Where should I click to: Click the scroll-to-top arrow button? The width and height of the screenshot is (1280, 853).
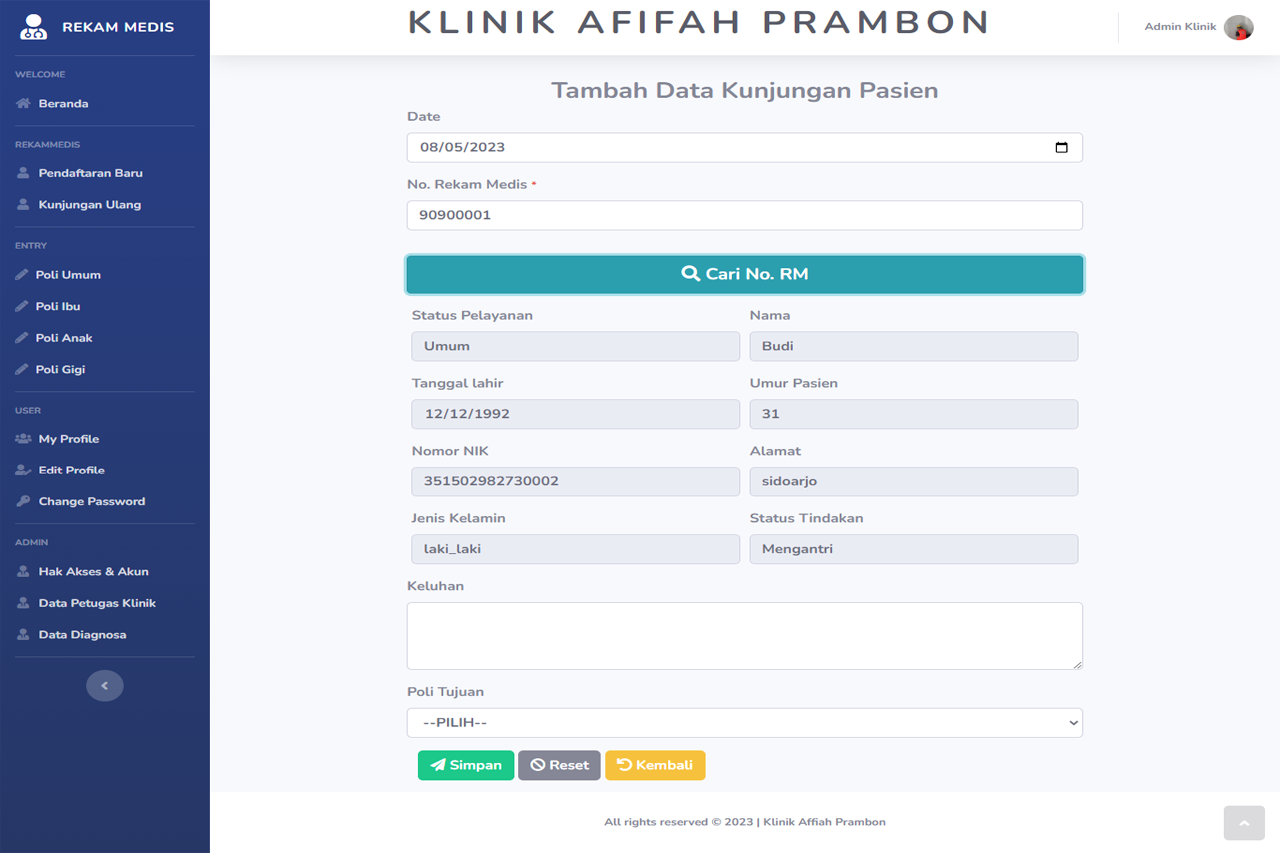click(1244, 823)
